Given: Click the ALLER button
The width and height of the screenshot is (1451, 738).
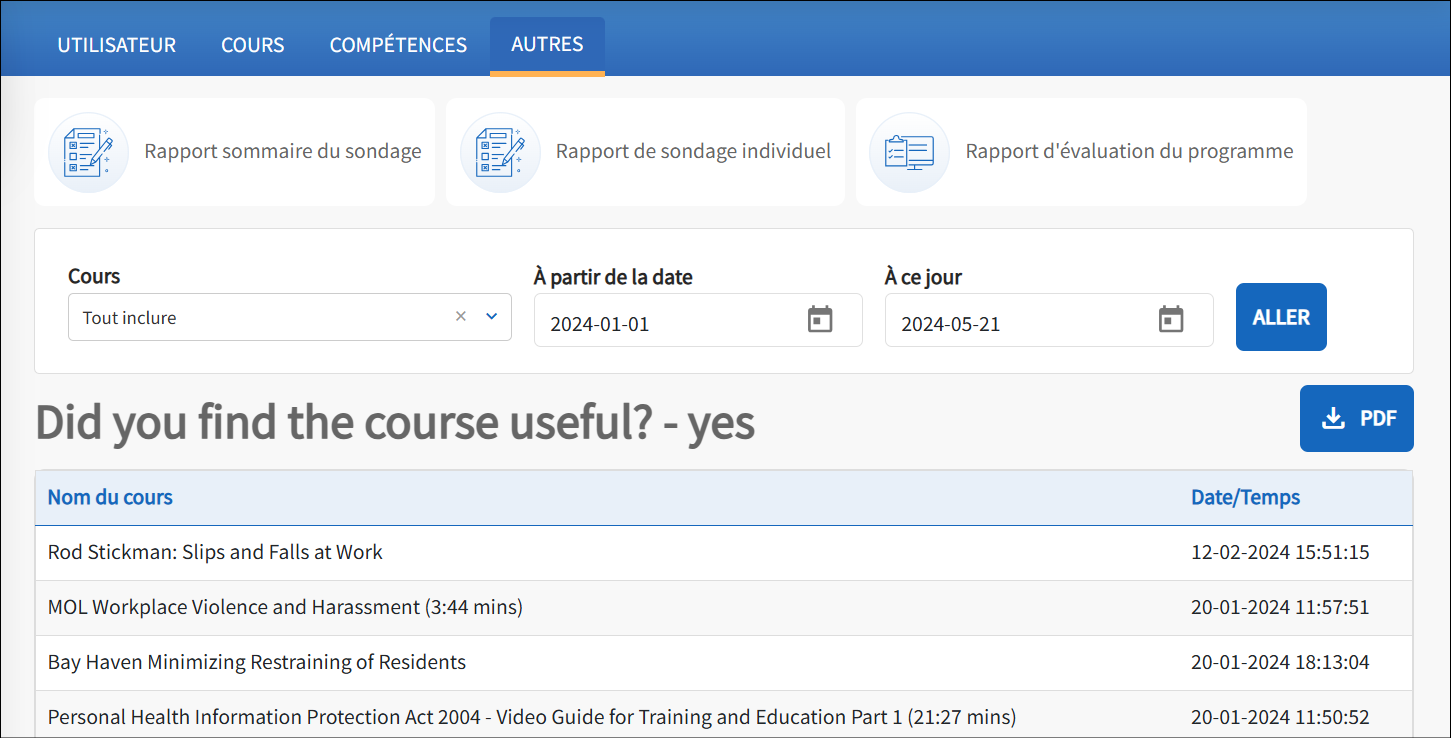Looking at the screenshot, I should (1281, 316).
